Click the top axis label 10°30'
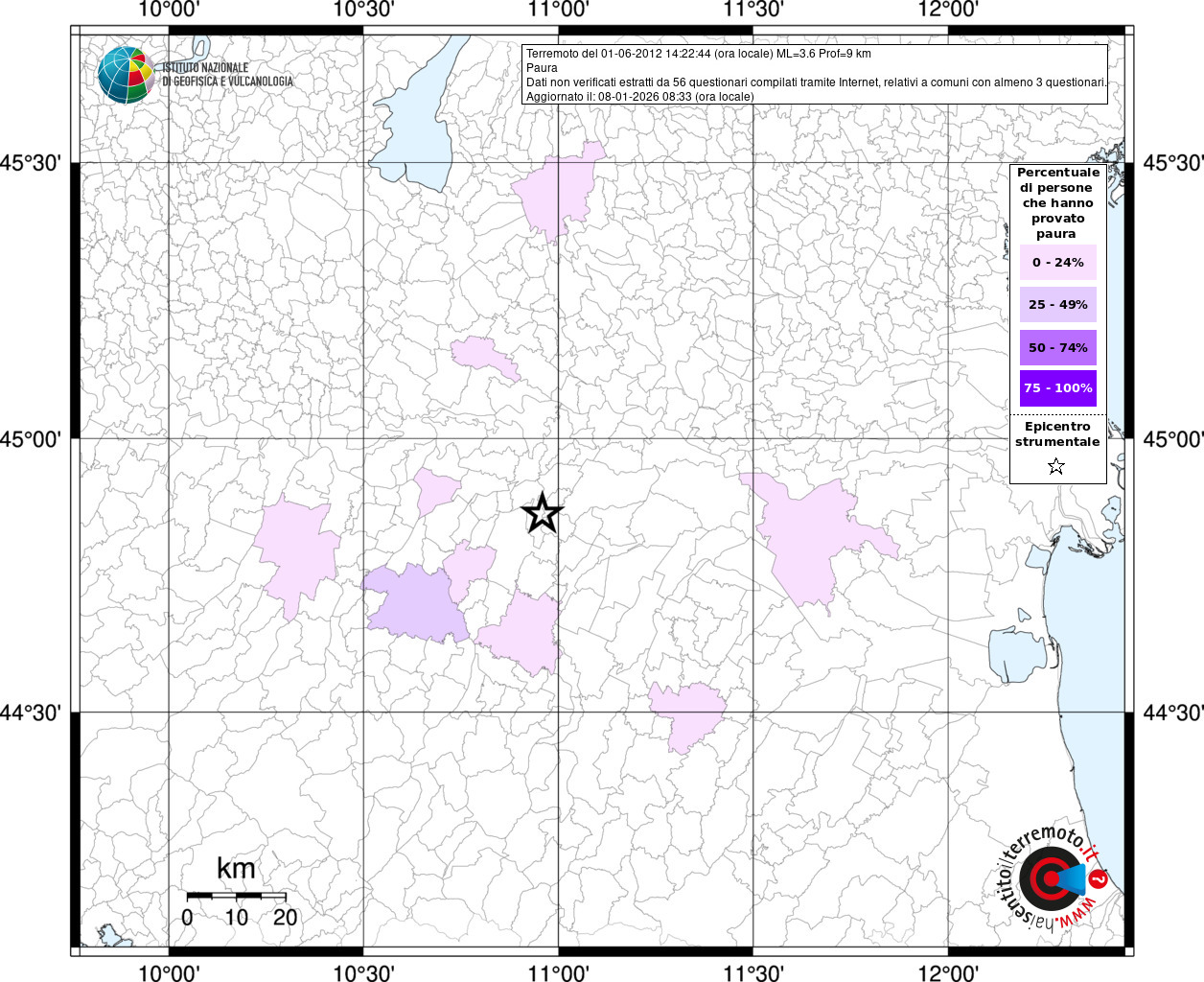The height and width of the screenshot is (982, 1204). [363, 10]
